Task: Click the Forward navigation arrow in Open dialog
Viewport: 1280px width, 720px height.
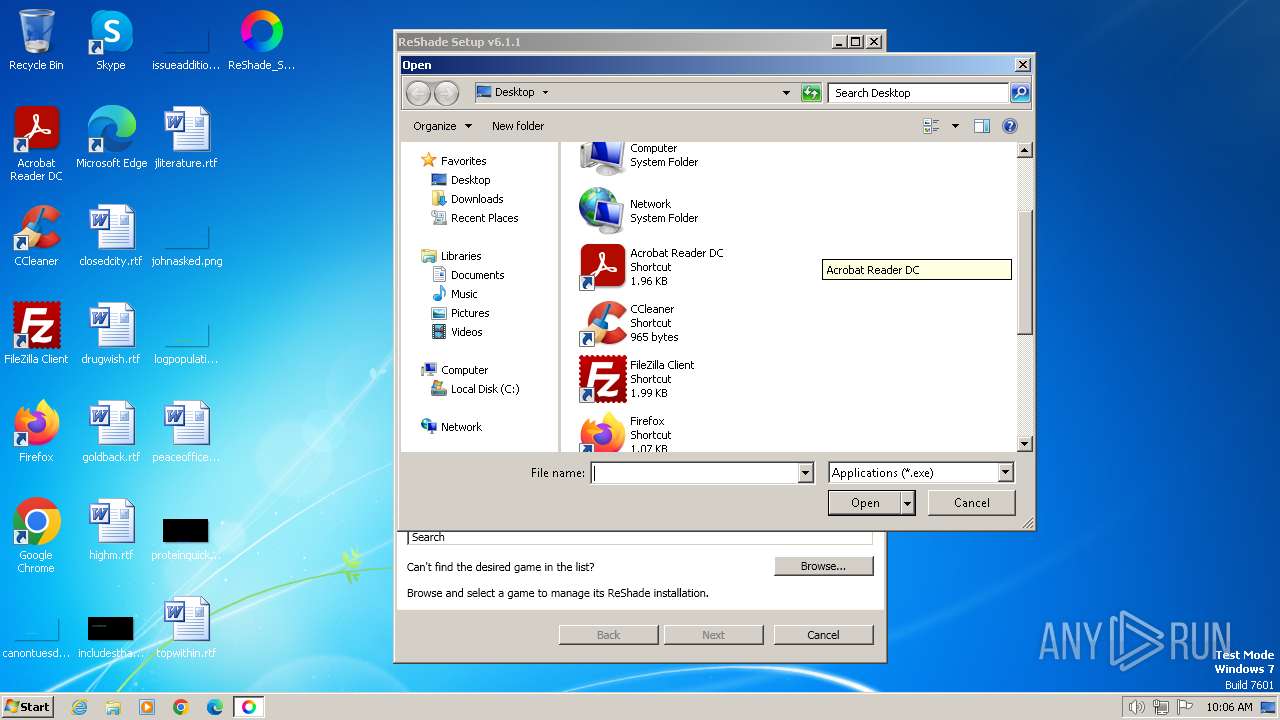Action: pyautogui.click(x=446, y=93)
